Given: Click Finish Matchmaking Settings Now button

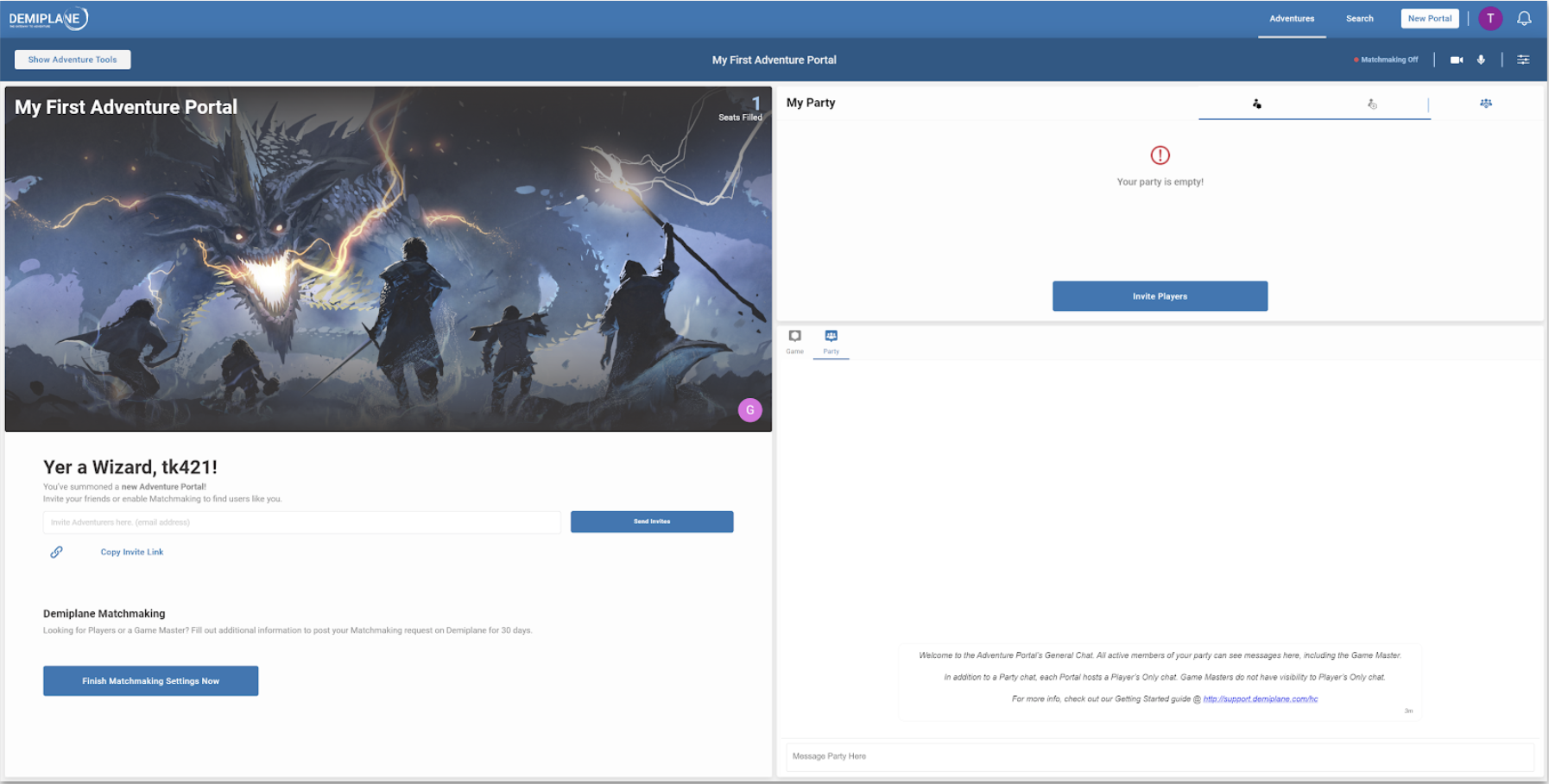Looking at the screenshot, I should coord(151,680).
